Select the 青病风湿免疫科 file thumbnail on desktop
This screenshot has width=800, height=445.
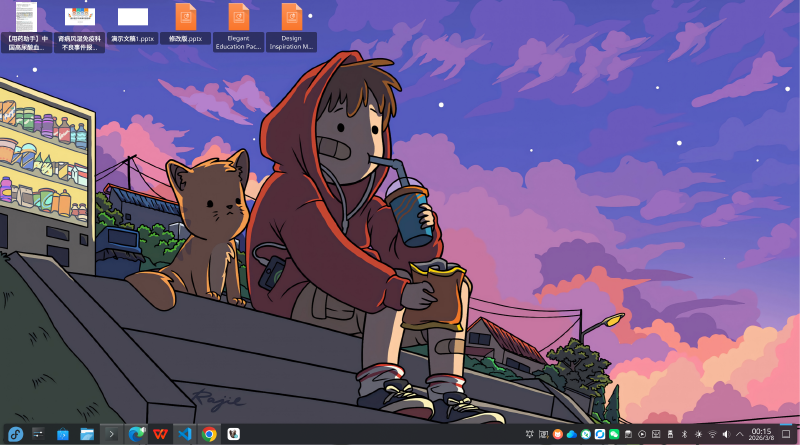[x=80, y=28]
